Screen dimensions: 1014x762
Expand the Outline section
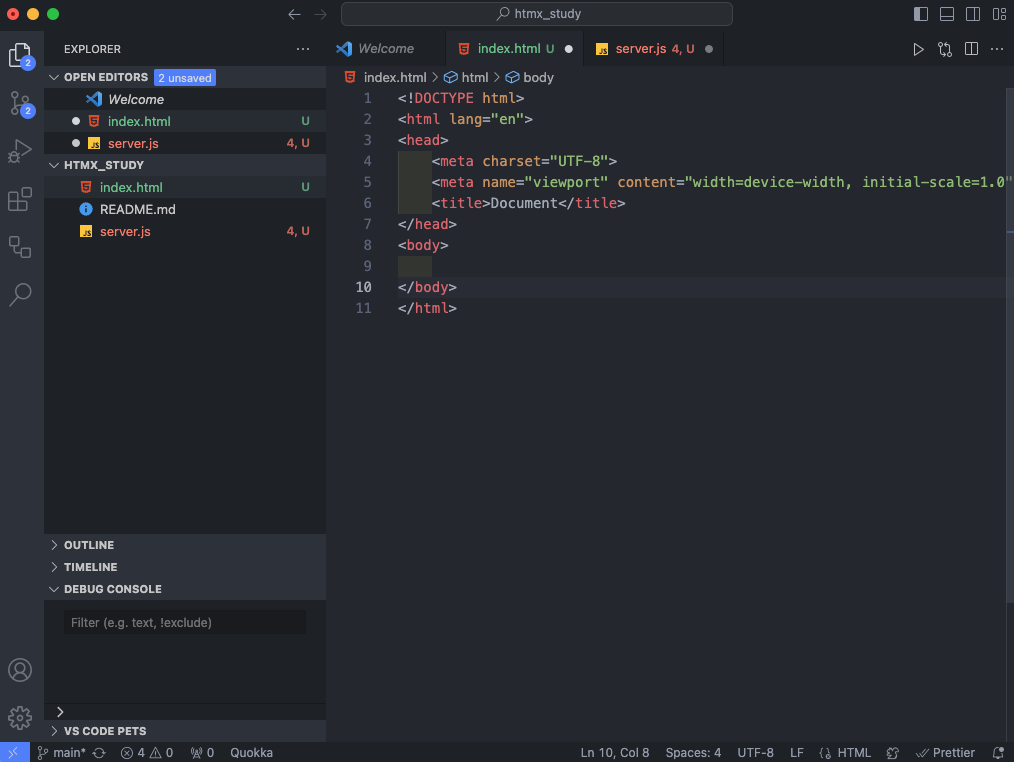(54, 545)
